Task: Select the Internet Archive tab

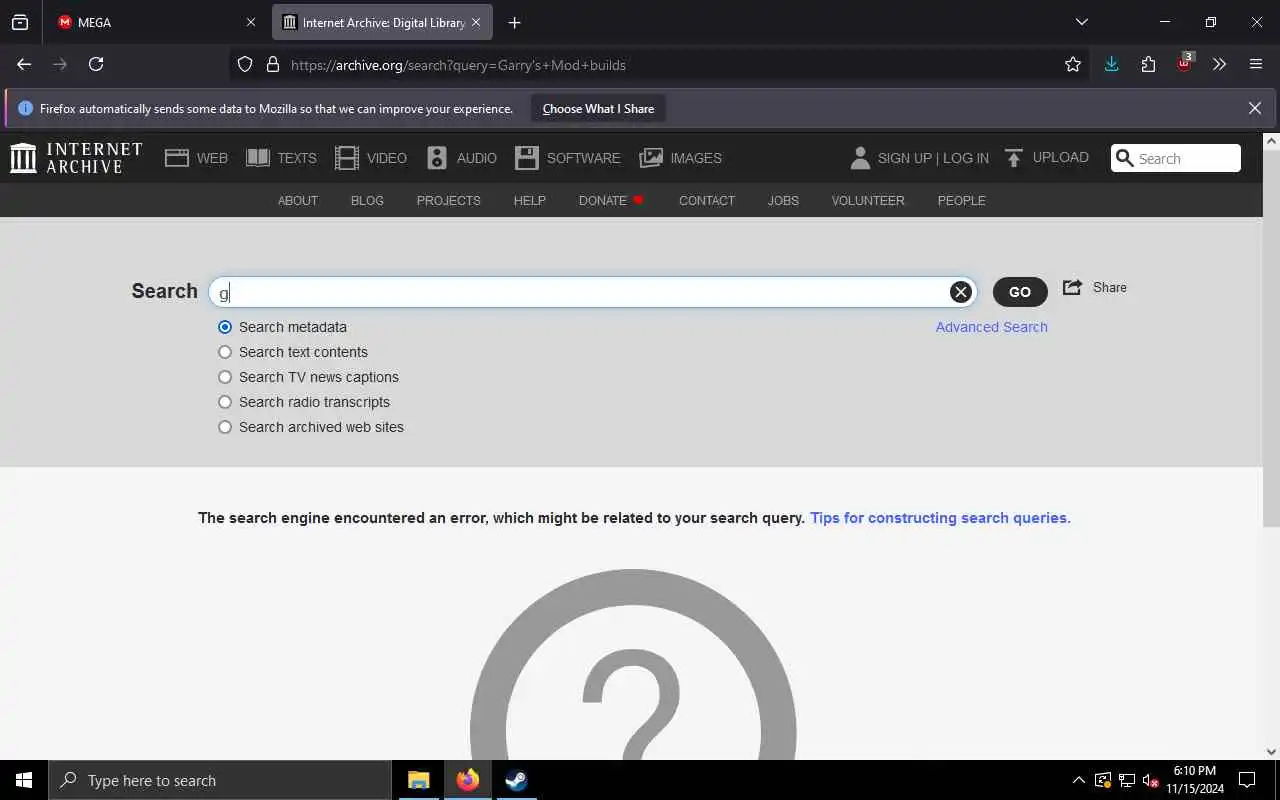Action: point(382,22)
